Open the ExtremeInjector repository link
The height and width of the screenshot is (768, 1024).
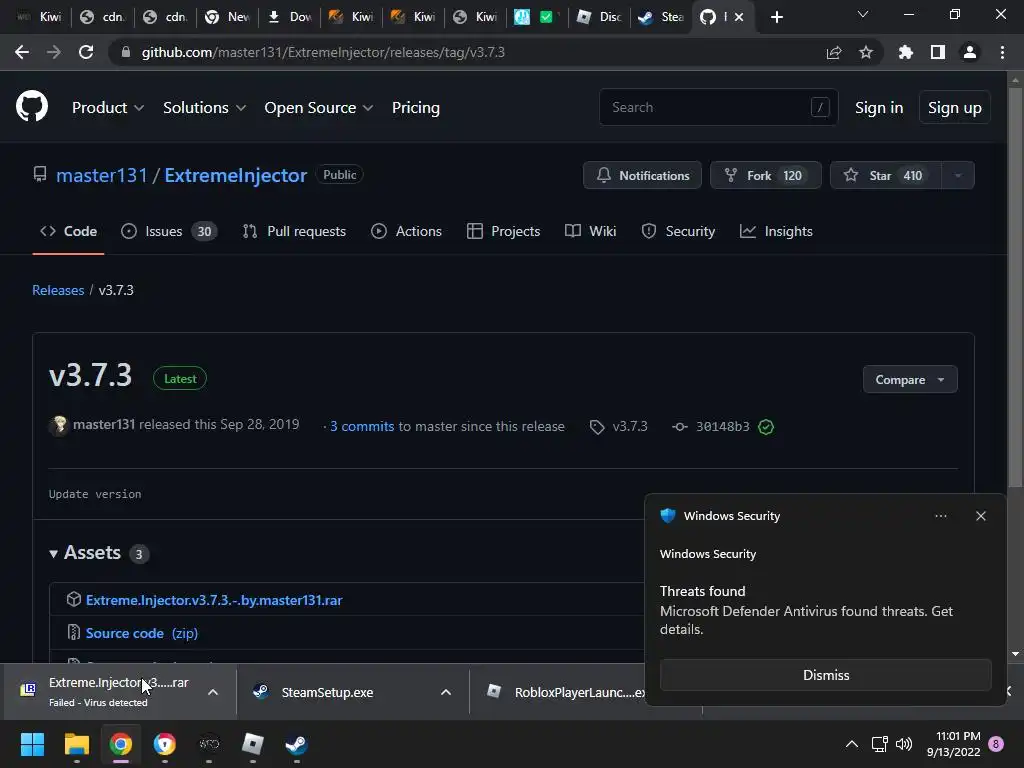pyautogui.click(x=236, y=175)
